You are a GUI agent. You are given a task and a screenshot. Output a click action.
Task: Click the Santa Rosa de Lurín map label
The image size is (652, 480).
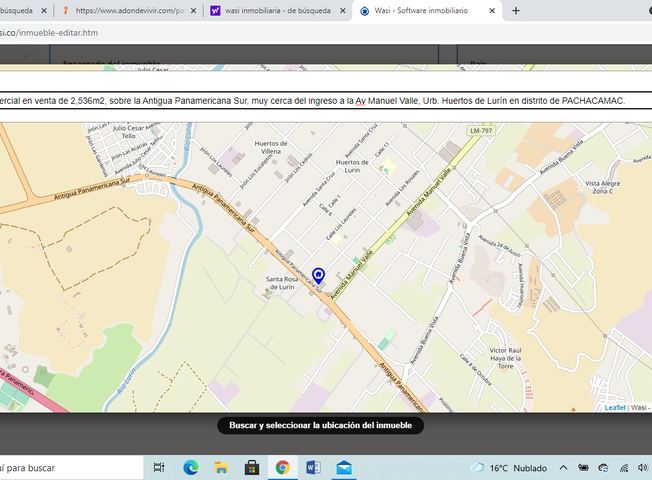click(x=282, y=283)
